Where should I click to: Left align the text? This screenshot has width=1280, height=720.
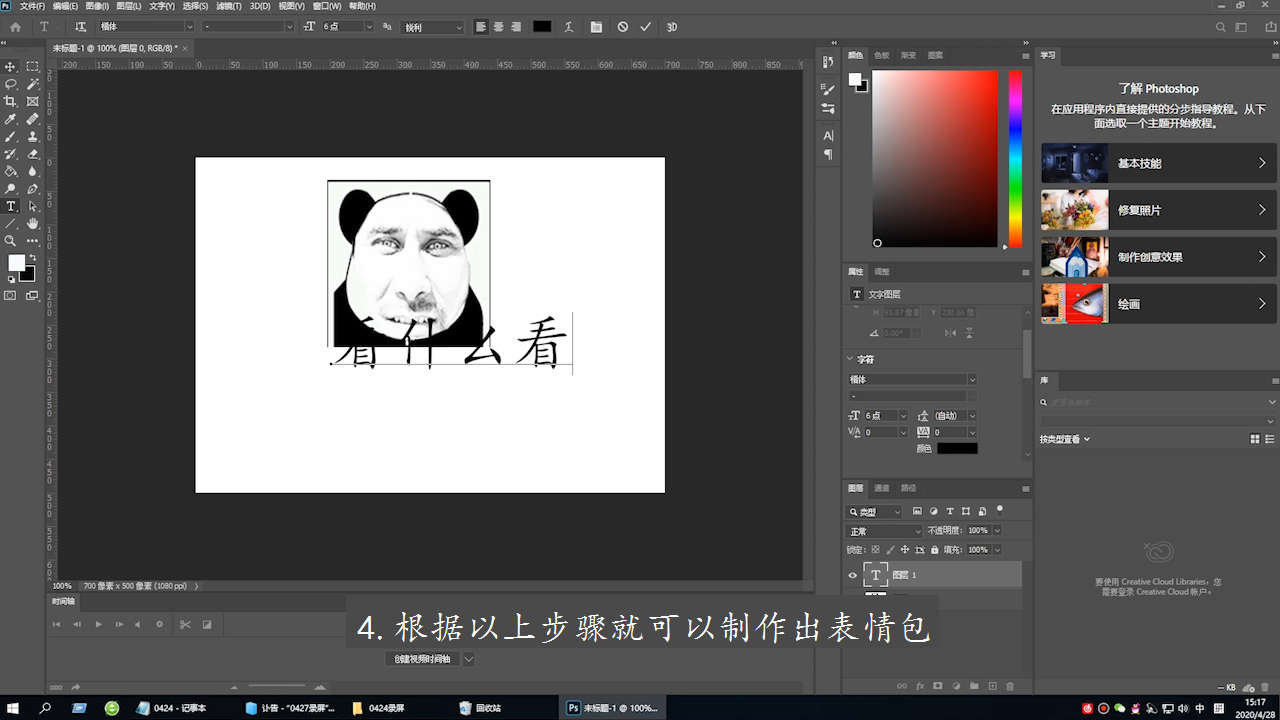[x=481, y=27]
